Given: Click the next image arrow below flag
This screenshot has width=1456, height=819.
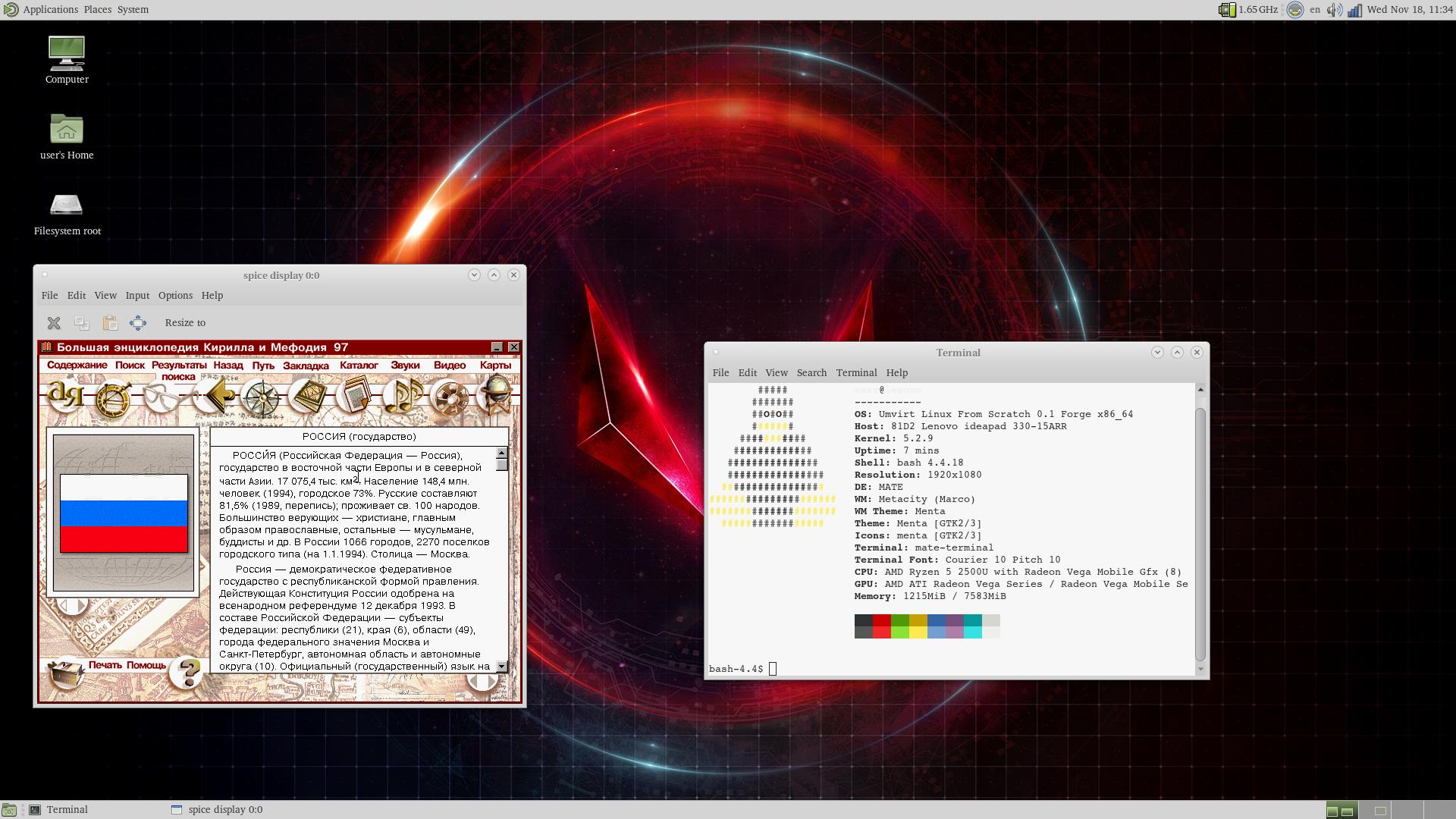Looking at the screenshot, I should (82, 606).
